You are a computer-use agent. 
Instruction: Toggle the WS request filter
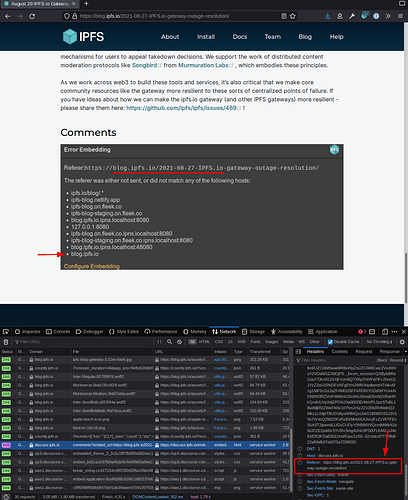click(301, 342)
